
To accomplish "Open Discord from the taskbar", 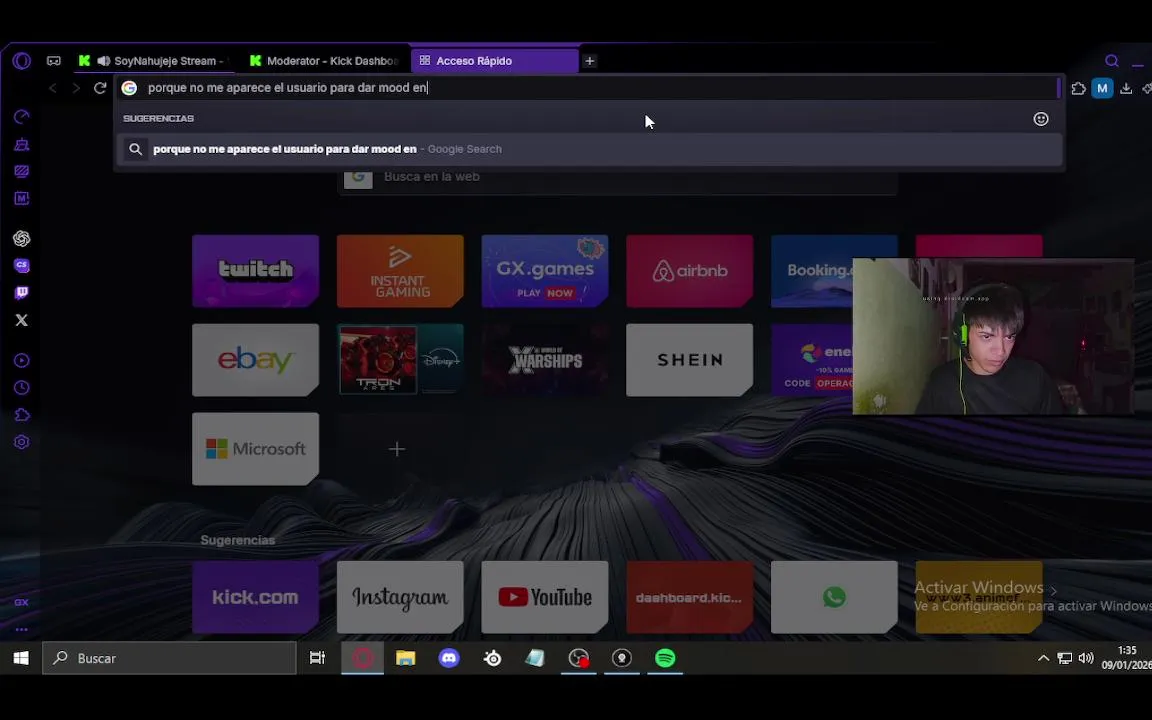I will pyautogui.click(x=449, y=658).
